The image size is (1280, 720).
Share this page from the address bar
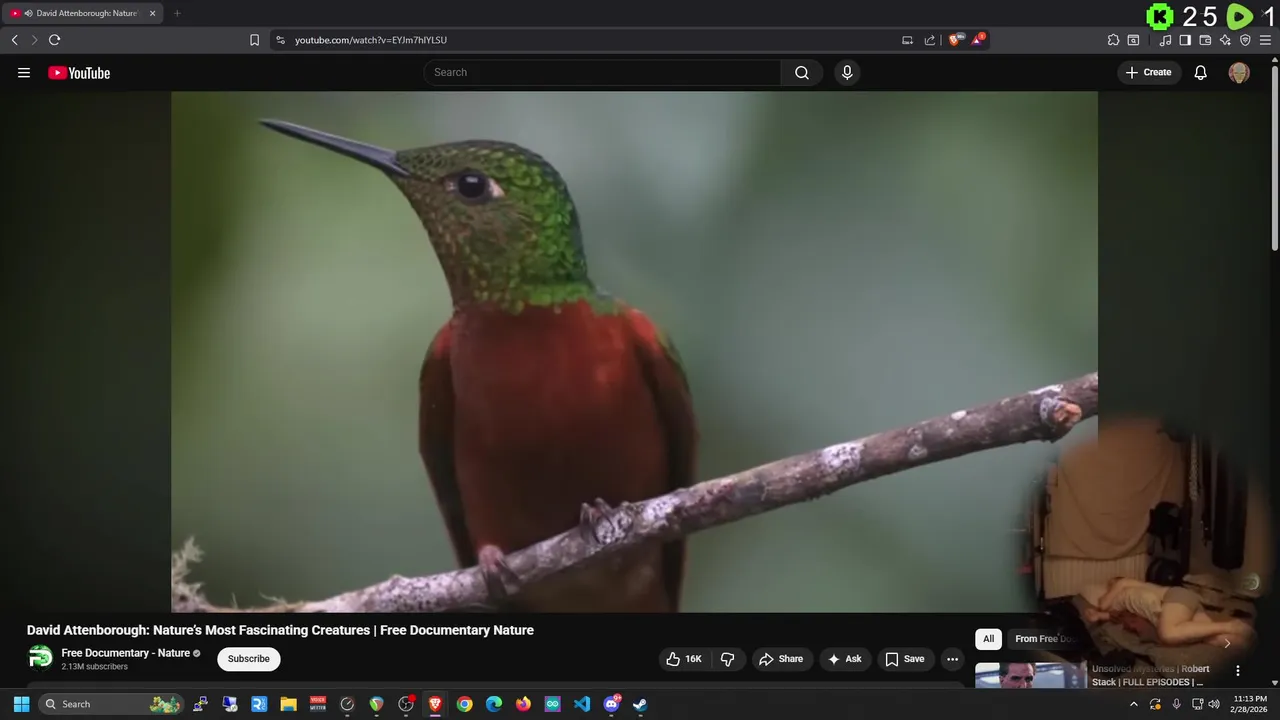pyautogui.click(x=930, y=40)
